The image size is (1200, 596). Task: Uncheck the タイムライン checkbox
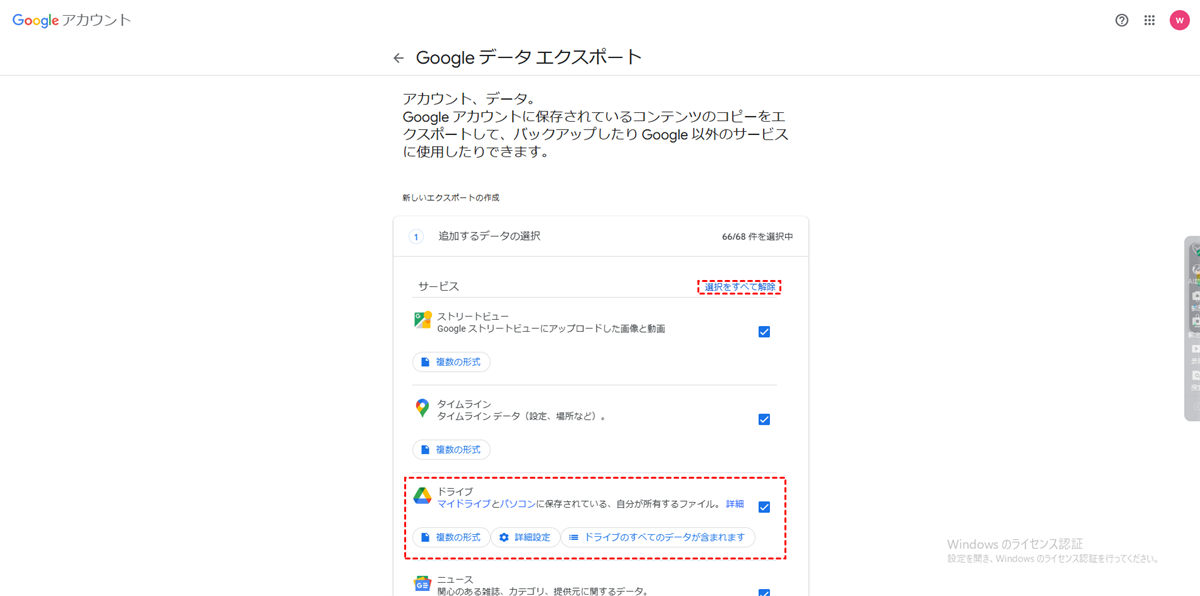pos(764,420)
